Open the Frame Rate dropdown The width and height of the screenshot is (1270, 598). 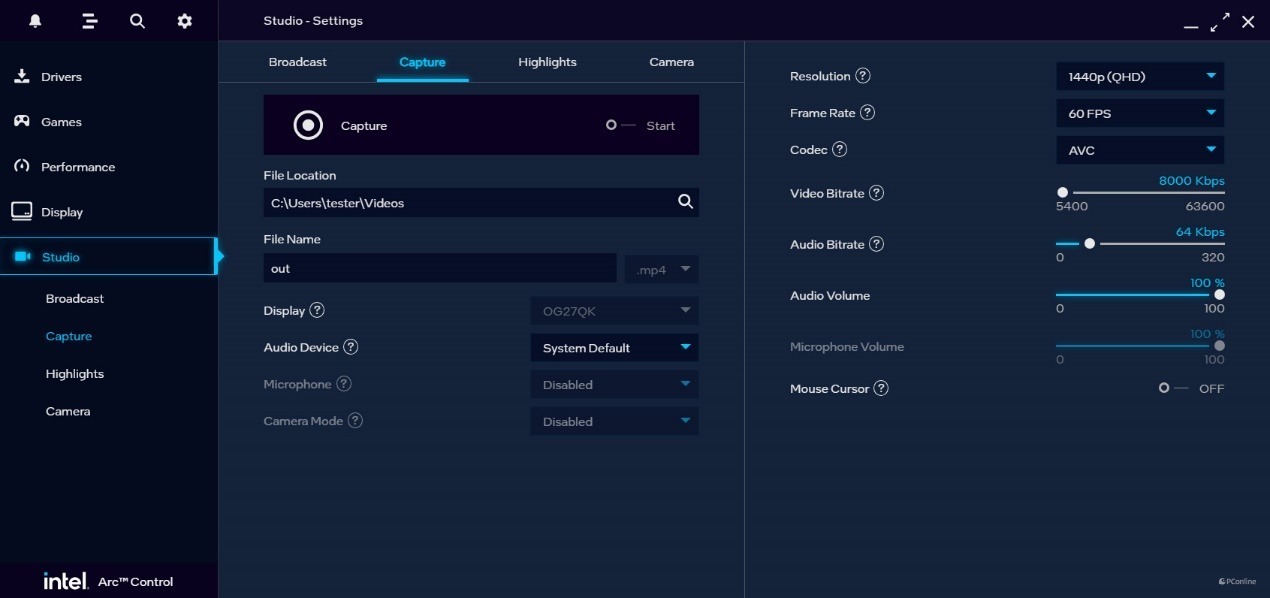point(1139,114)
